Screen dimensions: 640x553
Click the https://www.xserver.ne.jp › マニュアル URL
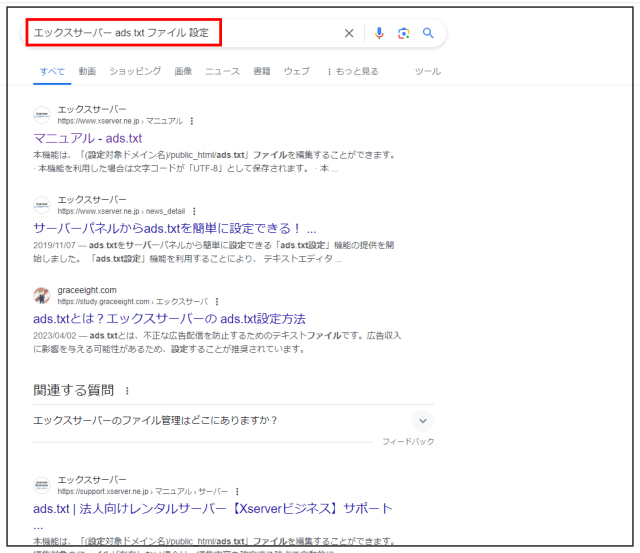[120, 121]
